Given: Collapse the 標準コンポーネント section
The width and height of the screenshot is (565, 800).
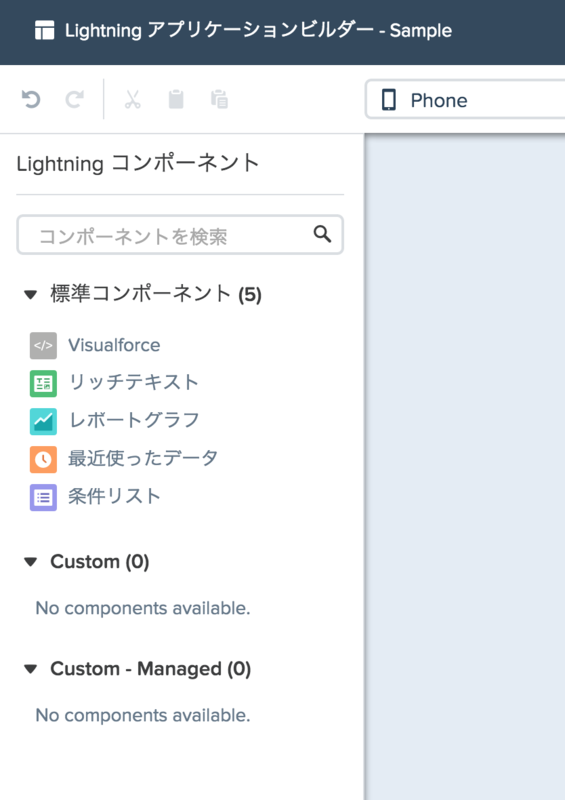Looking at the screenshot, I should point(31,294).
